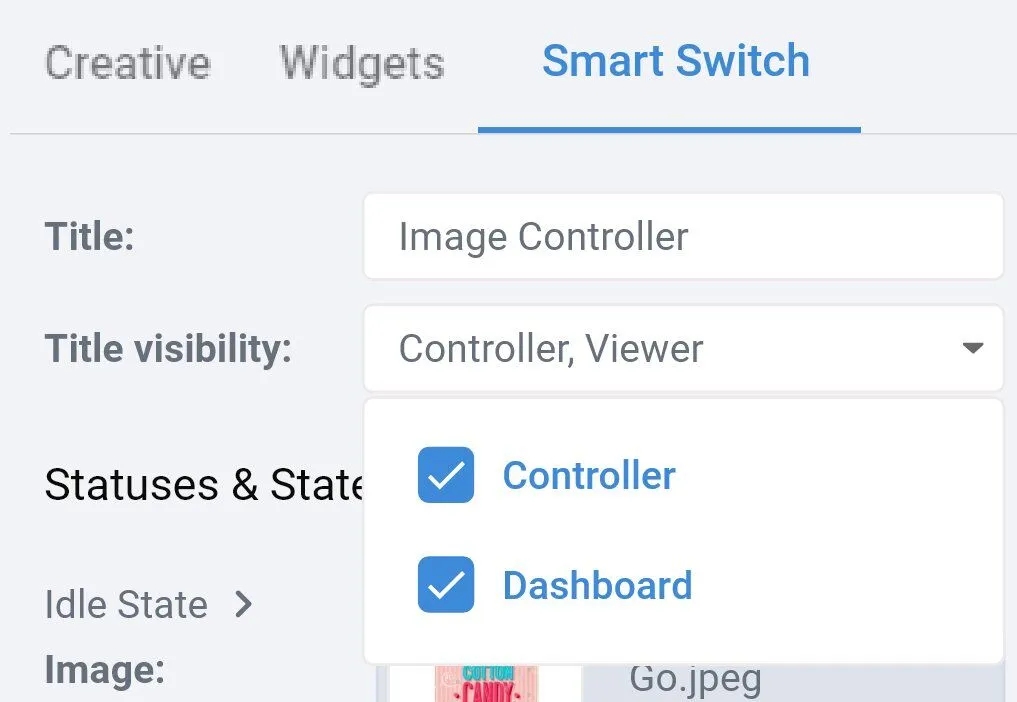Switch to the Creative tab
This screenshot has height=702, width=1017.
coord(127,63)
